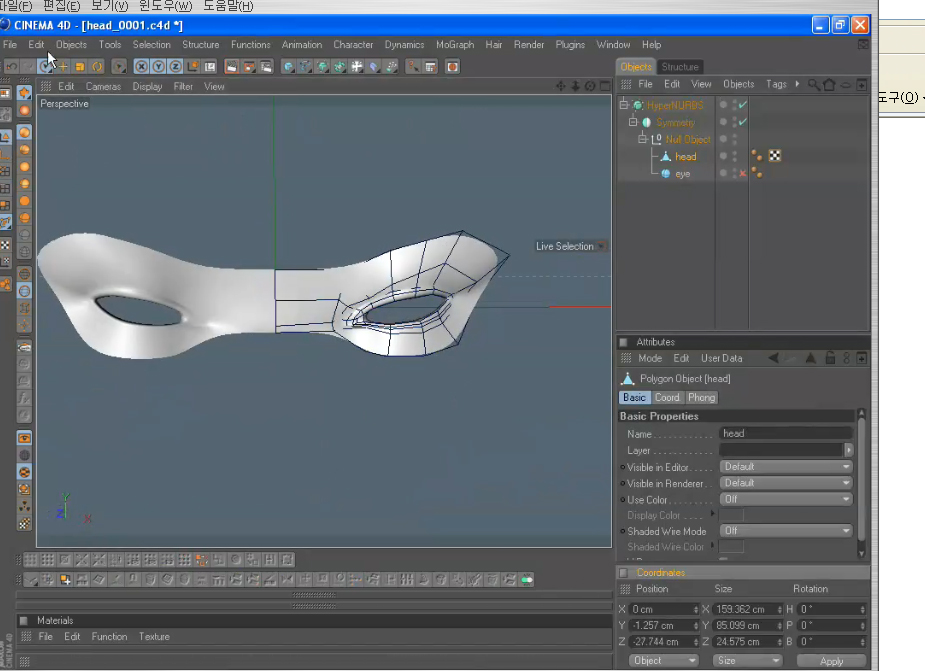The width and height of the screenshot is (925, 671).
Task: Open the User Data menu in Attributes
Action: (x=721, y=358)
